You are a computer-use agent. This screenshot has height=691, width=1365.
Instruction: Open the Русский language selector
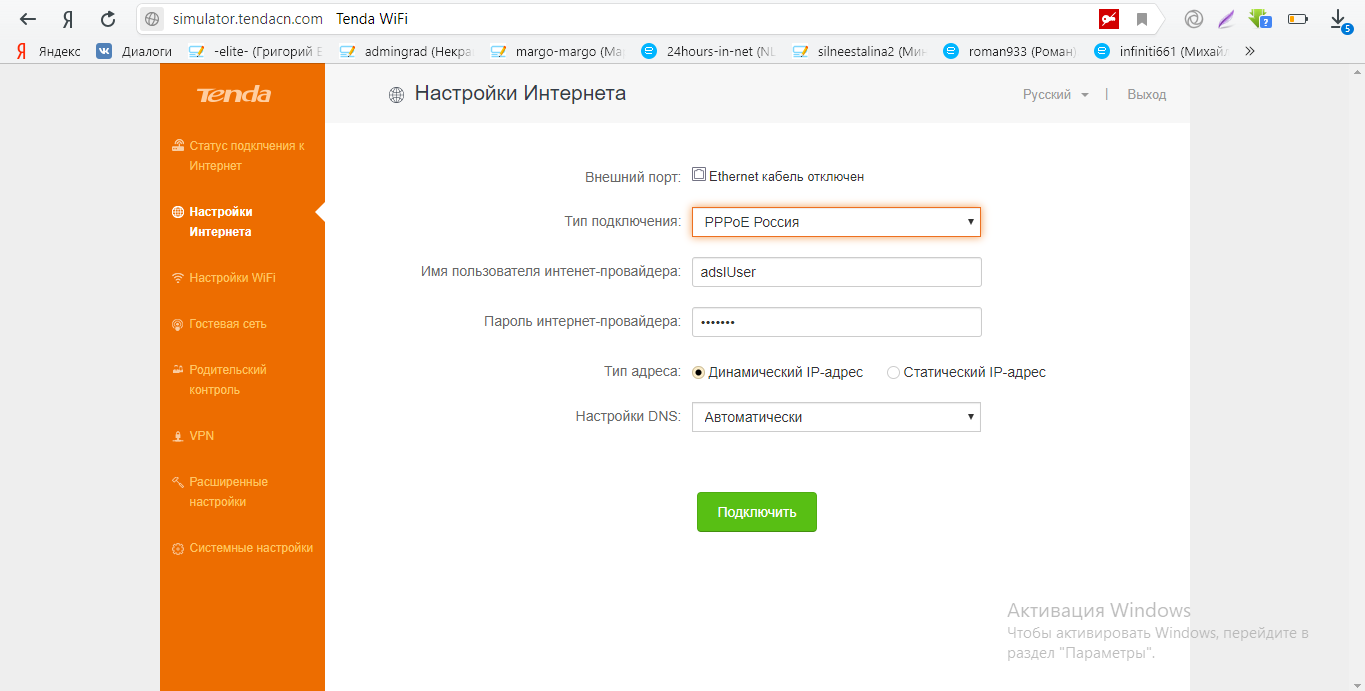pyautogui.click(x=1055, y=95)
